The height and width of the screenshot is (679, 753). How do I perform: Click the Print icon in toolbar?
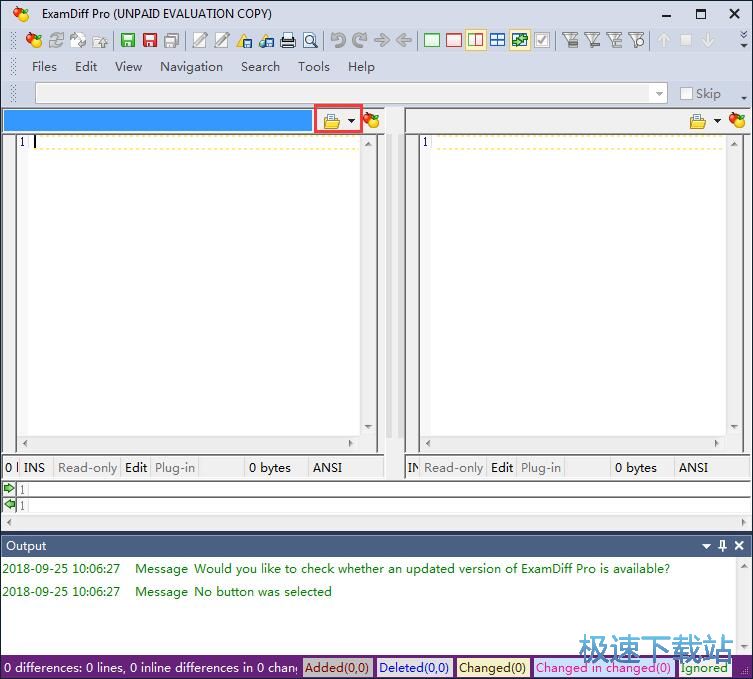tap(288, 40)
